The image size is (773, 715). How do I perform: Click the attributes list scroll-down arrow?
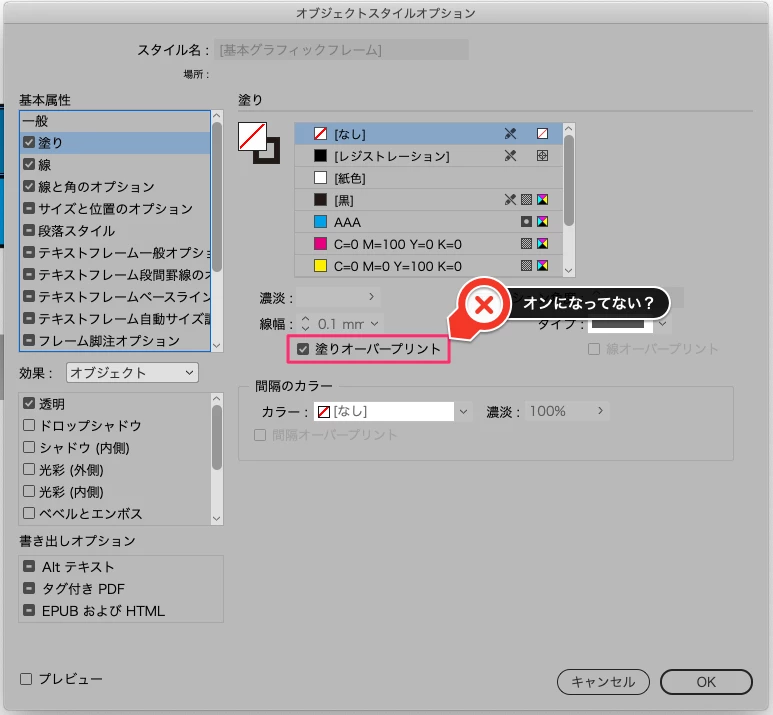(x=216, y=346)
